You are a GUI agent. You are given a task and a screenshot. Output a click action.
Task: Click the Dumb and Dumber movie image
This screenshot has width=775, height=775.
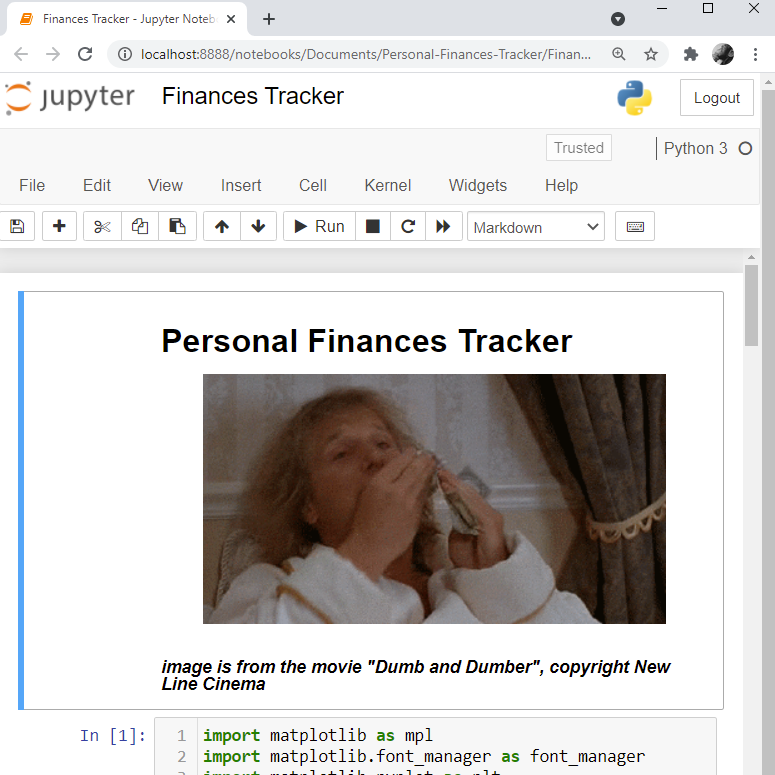pos(434,499)
